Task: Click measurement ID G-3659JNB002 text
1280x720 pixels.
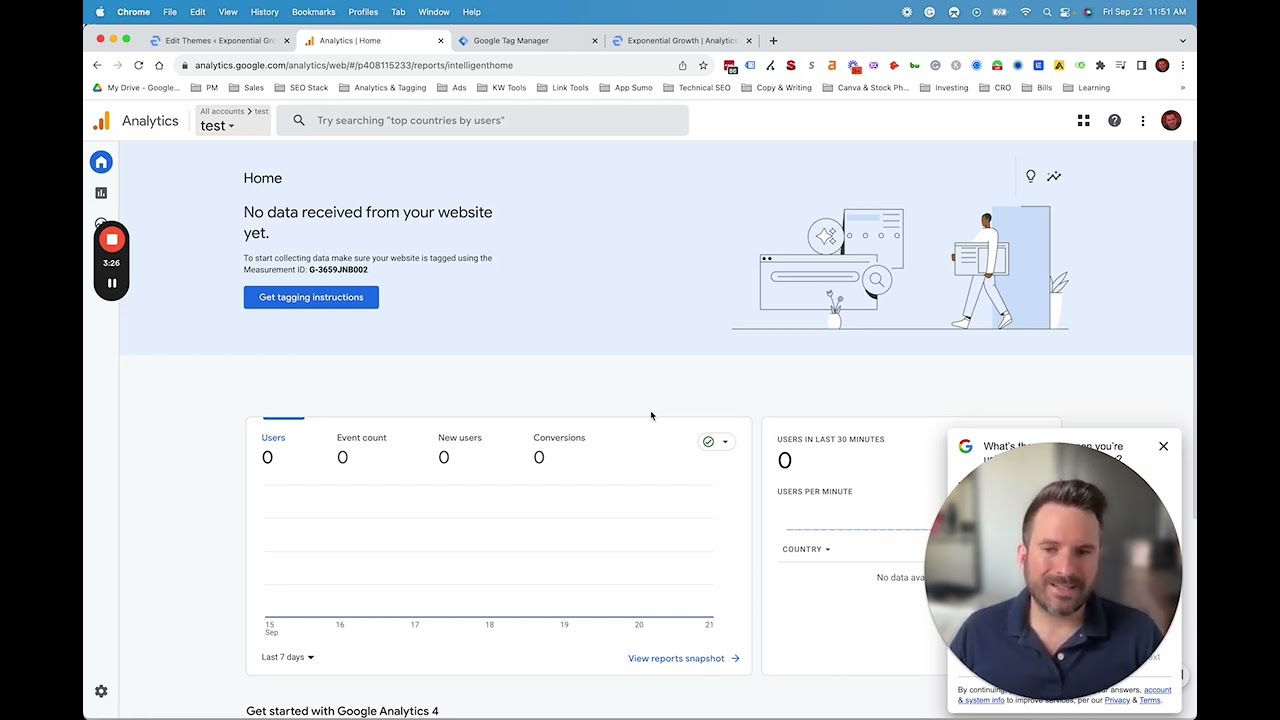Action: point(338,270)
